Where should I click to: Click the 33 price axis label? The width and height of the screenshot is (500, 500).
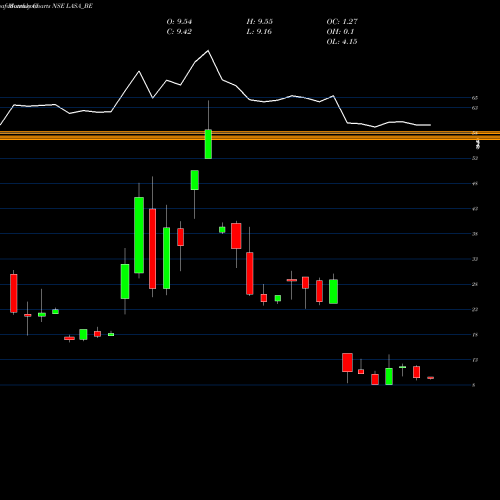click(475, 259)
